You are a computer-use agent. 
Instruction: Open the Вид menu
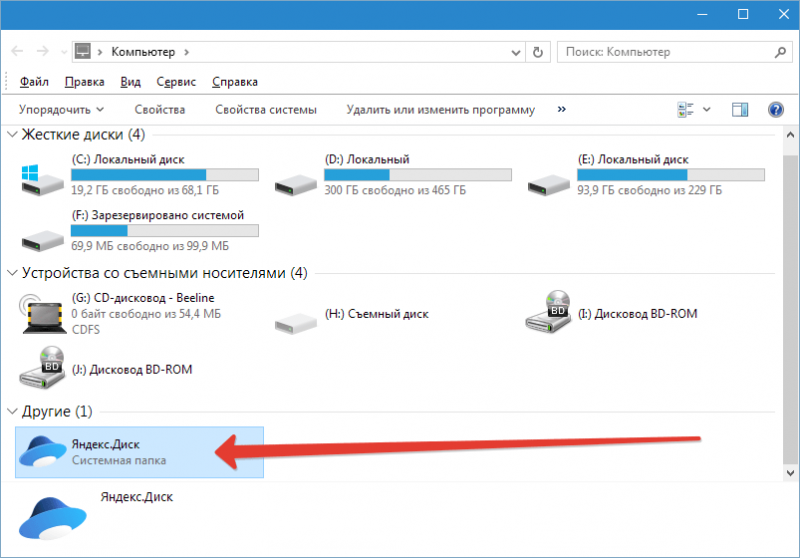click(x=131, y=82)
